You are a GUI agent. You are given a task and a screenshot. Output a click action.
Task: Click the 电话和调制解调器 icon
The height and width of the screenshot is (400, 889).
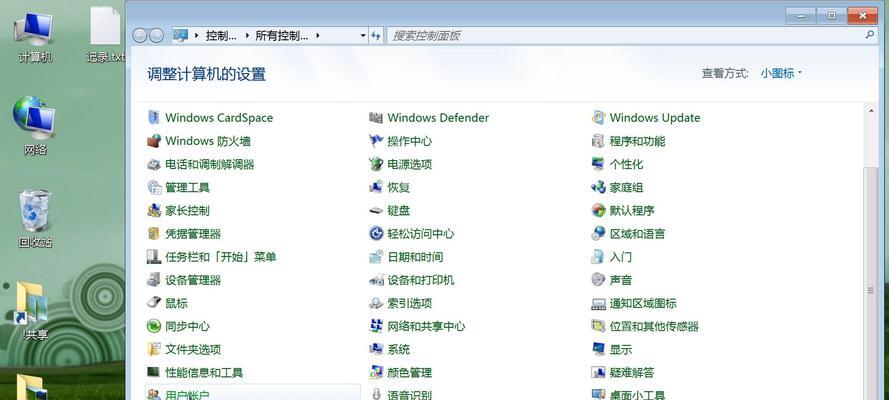(154, 164)
